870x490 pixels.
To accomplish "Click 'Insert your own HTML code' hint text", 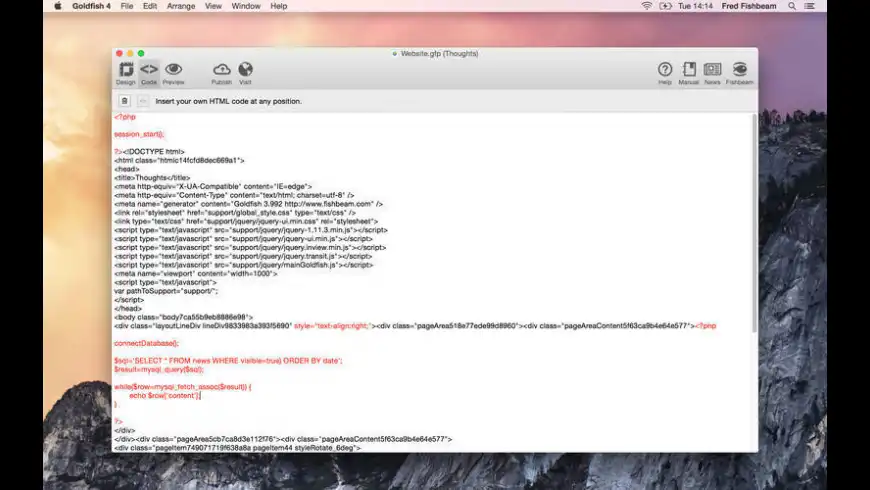I will click(229, 101).
